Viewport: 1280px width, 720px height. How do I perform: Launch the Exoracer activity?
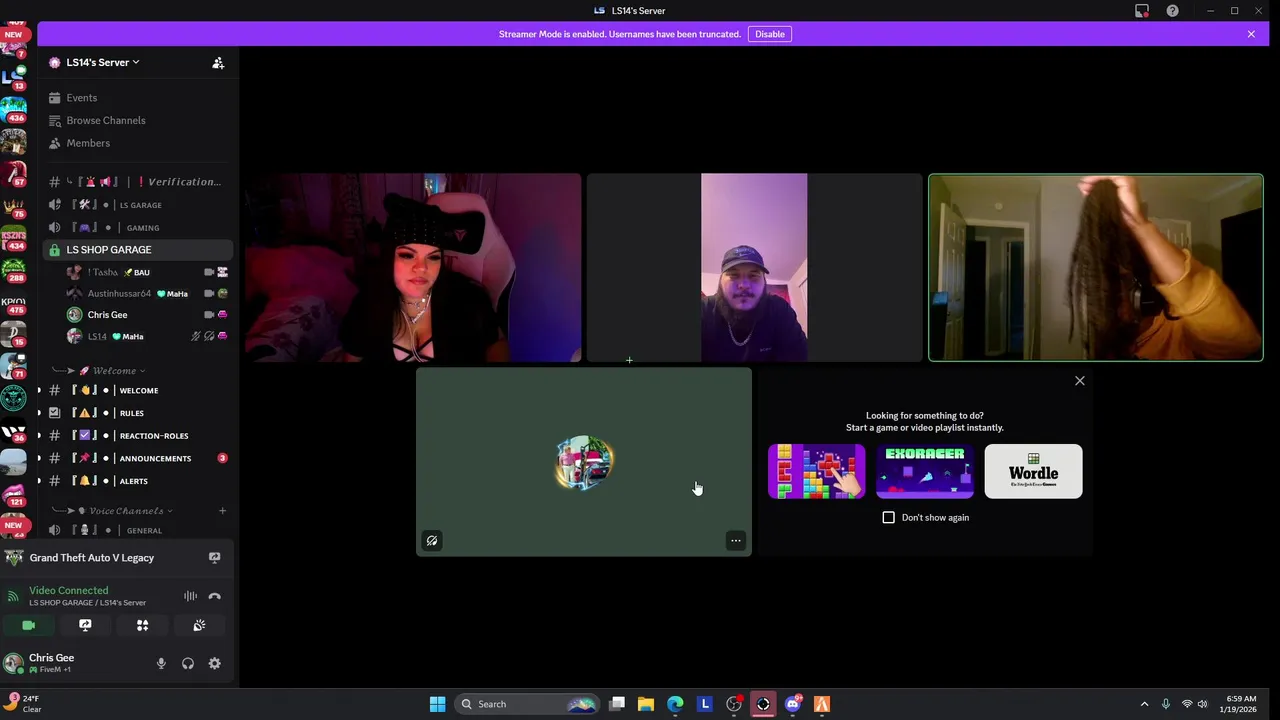(925, 471)
